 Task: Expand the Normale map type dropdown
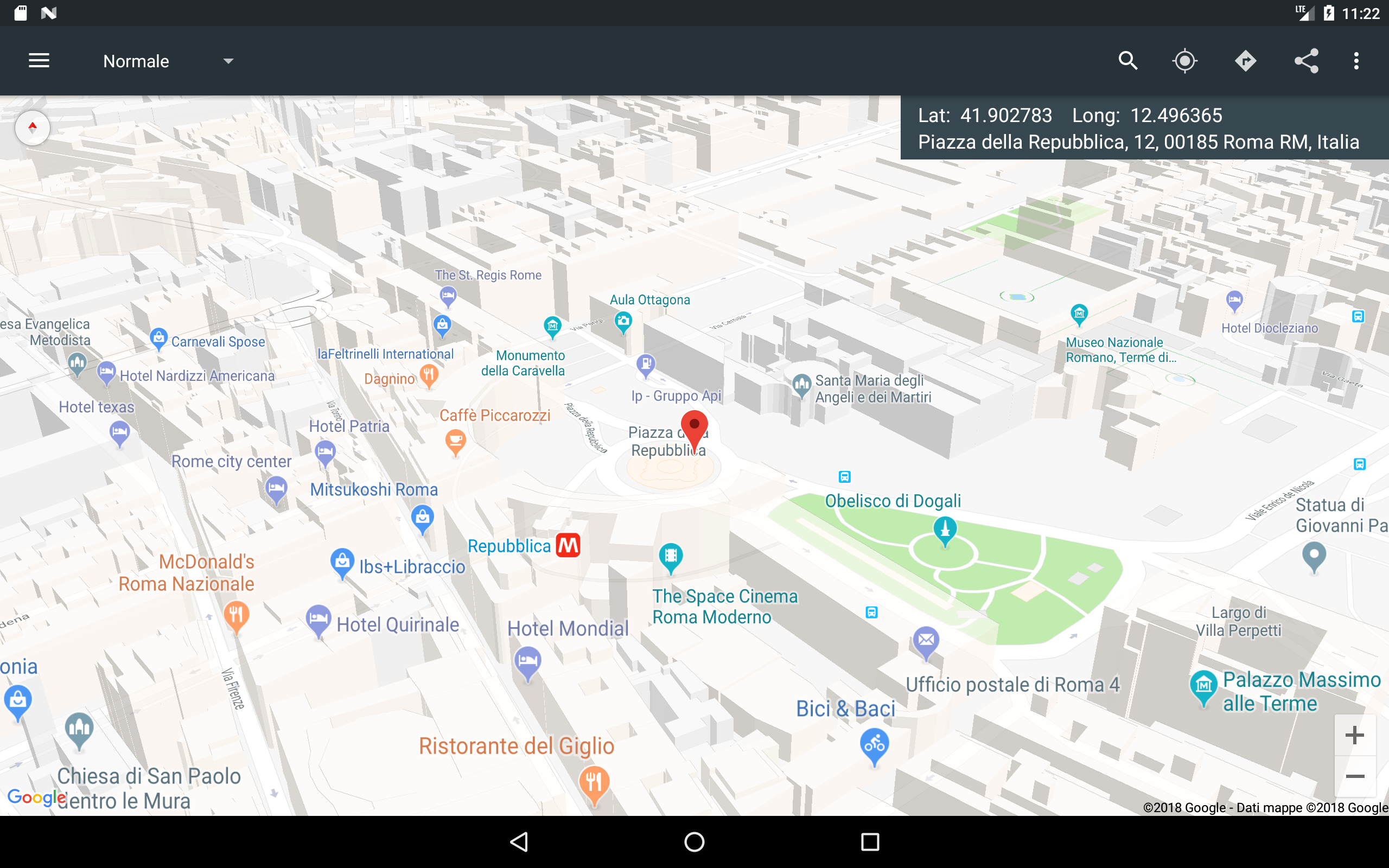tap(169, 61)
